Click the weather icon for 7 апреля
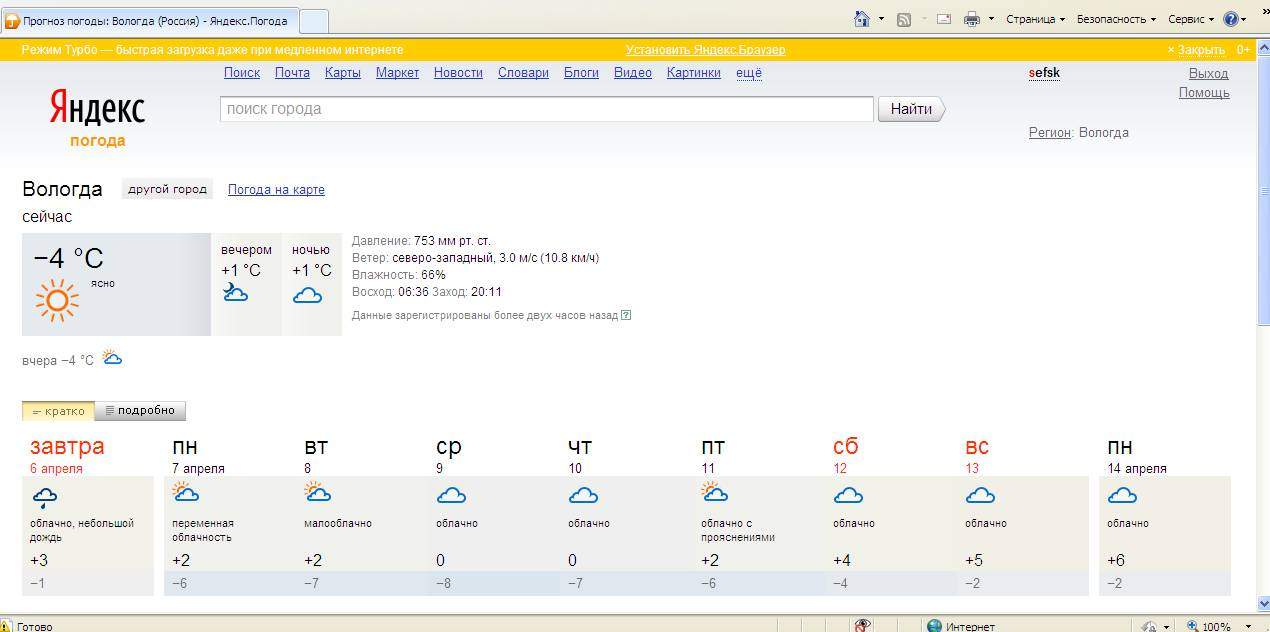 click(186, 492)
